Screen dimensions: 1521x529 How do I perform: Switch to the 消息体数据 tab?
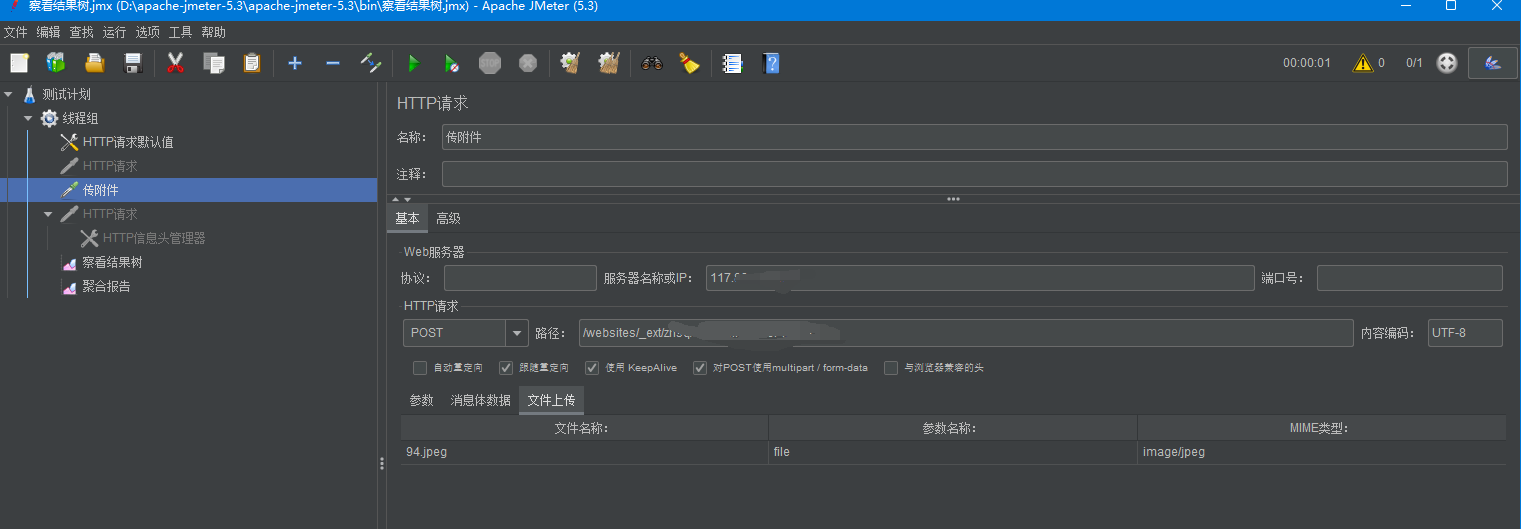pyautogui.click(x=480, y=400)
